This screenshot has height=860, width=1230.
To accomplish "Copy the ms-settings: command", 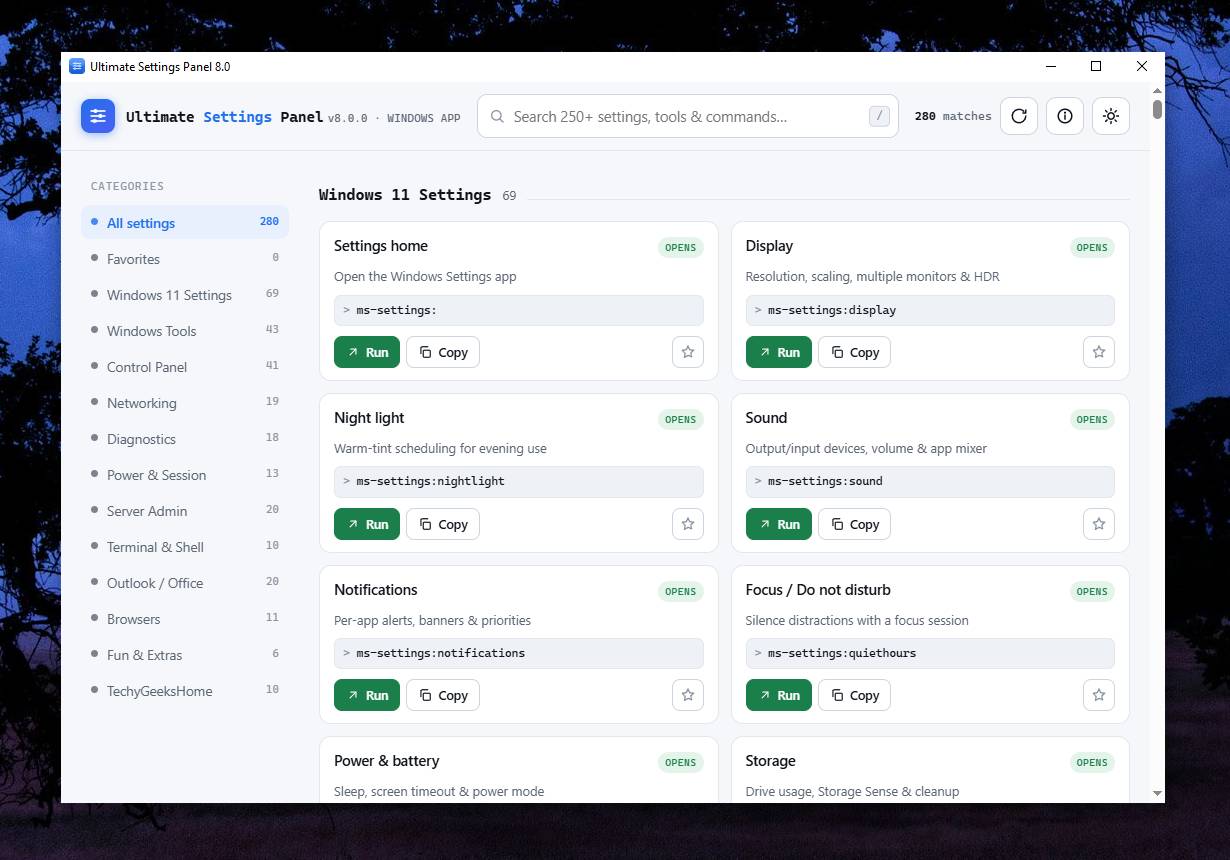I will (x=443, y=352).
